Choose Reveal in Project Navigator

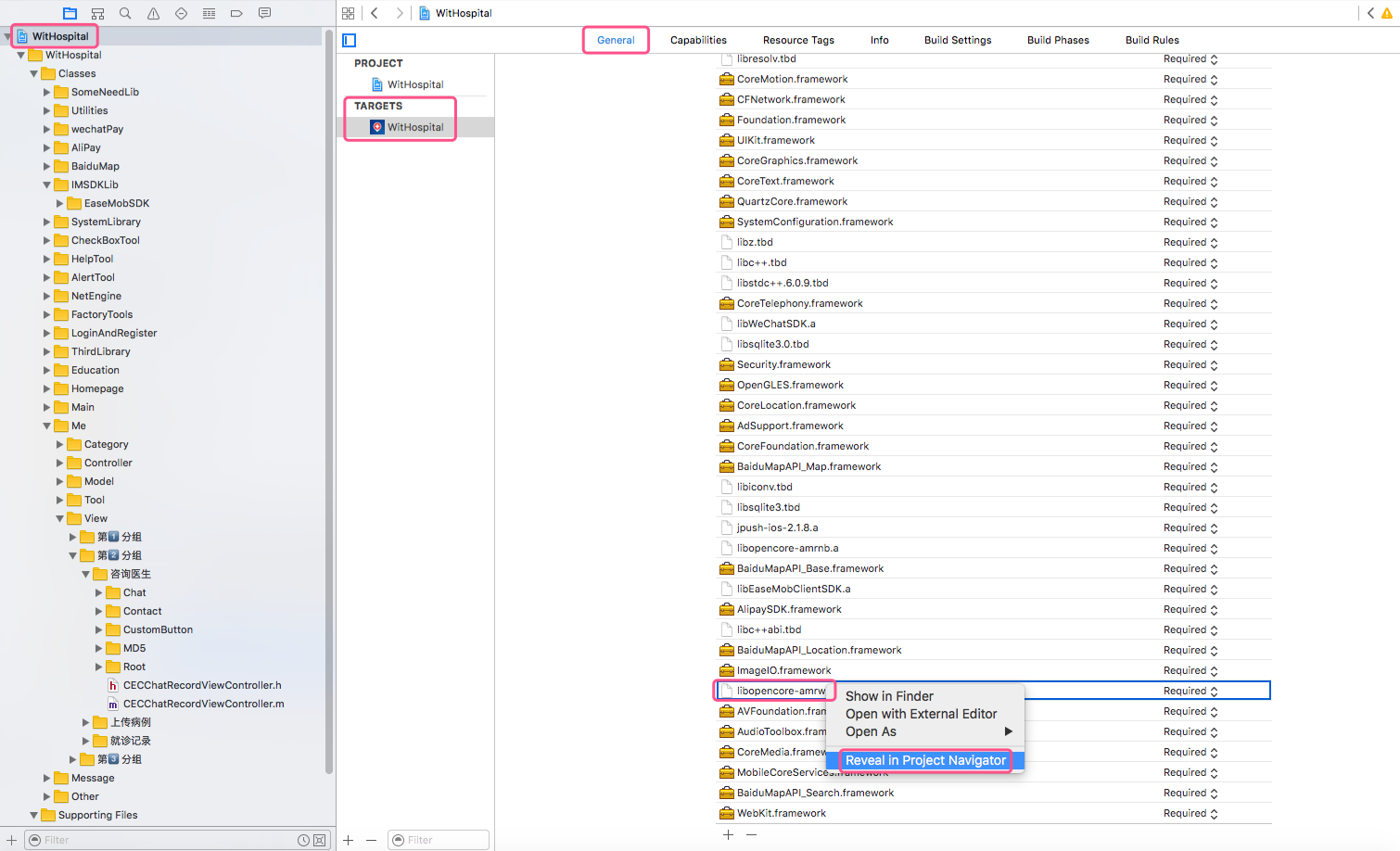[x=925, y=760]
